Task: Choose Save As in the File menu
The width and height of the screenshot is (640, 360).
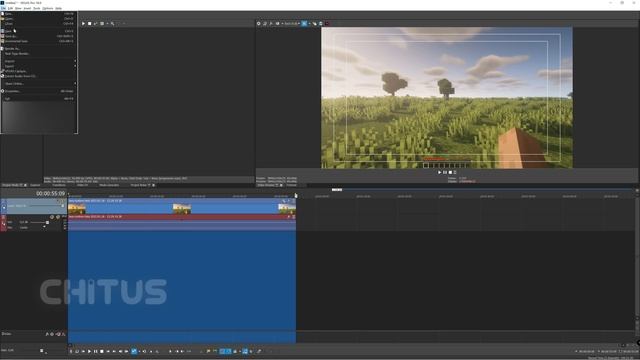Action: (38, 36)
